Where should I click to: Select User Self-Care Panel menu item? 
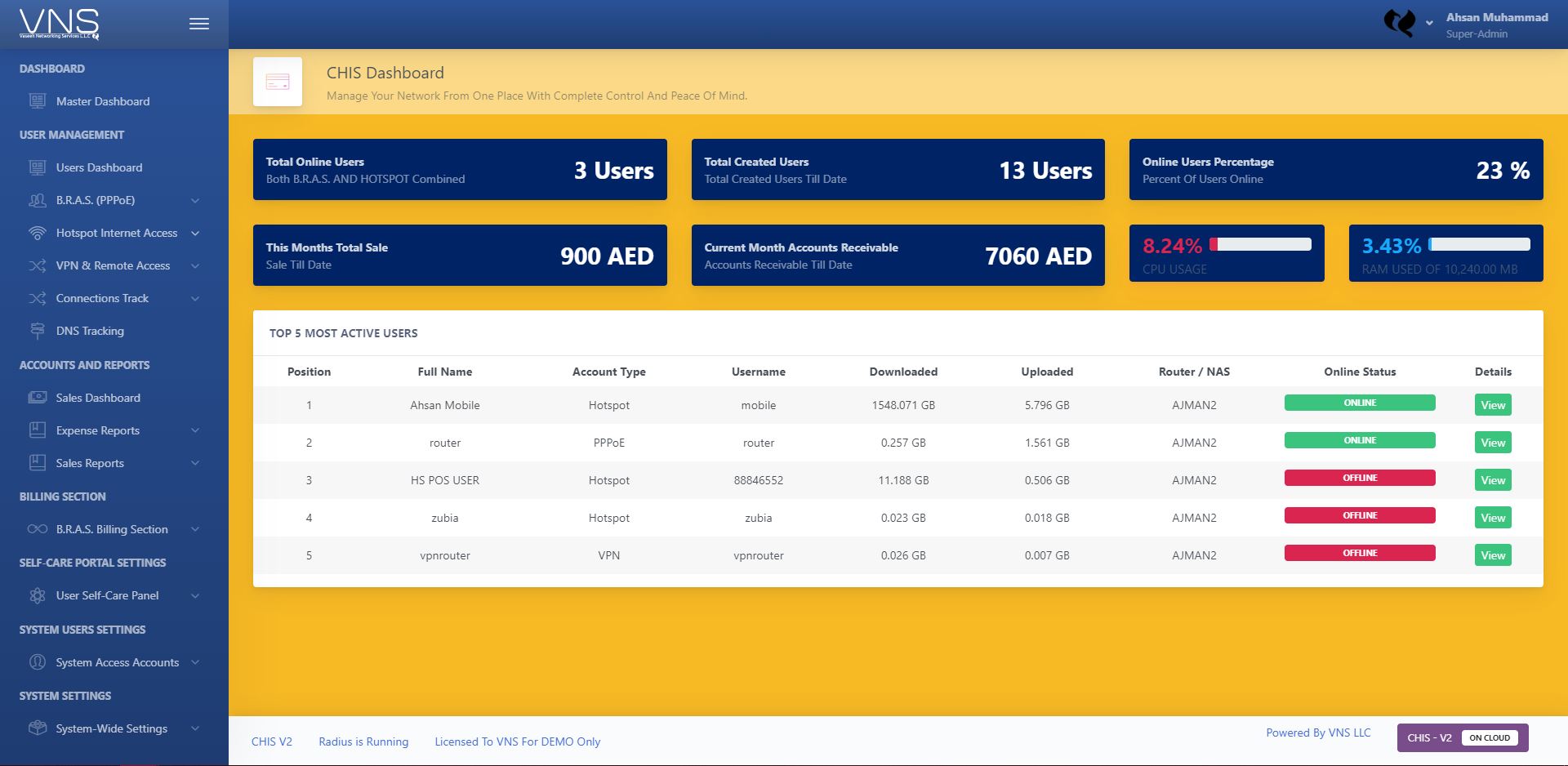(x=107, y=595)
